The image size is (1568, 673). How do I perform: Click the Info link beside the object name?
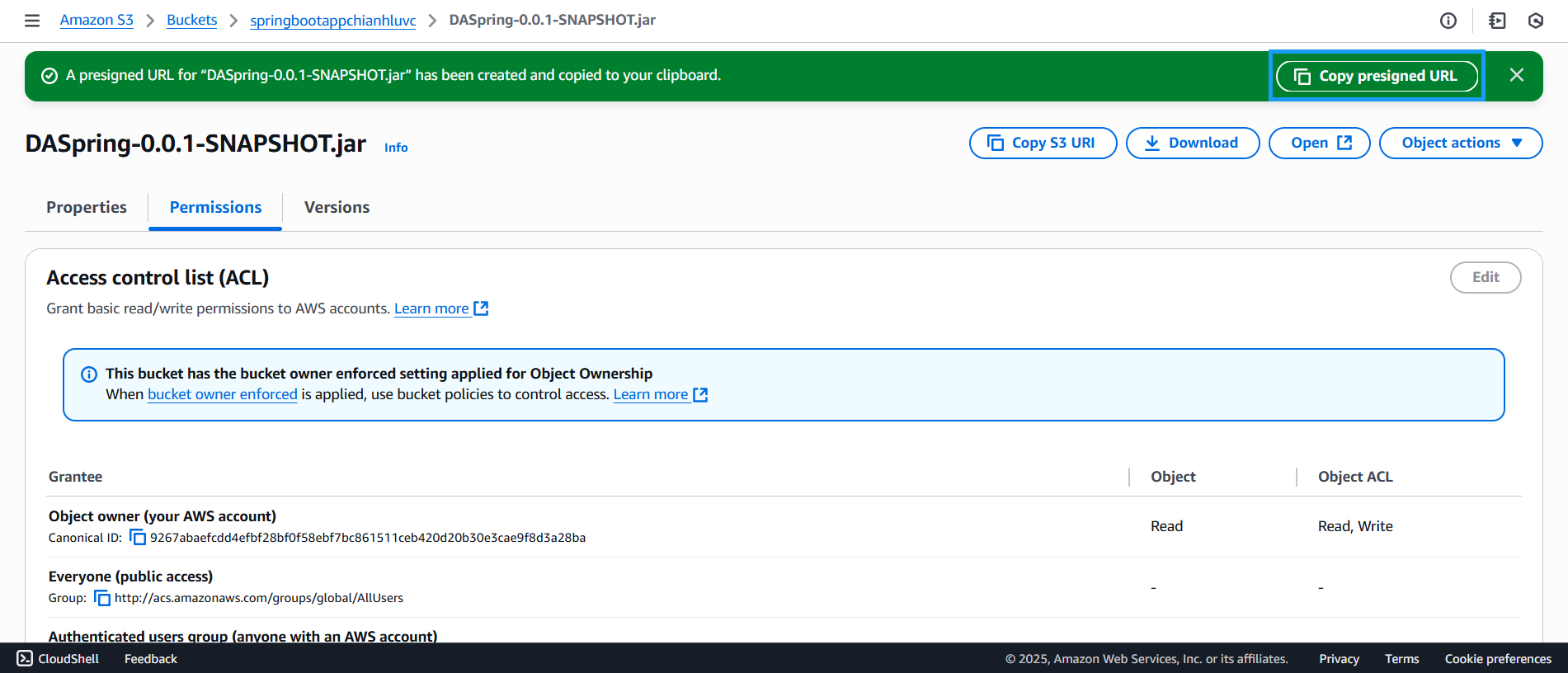396,147
